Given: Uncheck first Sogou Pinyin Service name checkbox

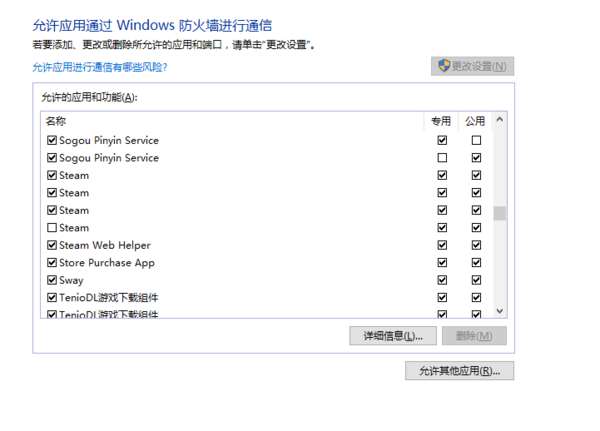Looking at the screenshot, I should coord(52,140).
